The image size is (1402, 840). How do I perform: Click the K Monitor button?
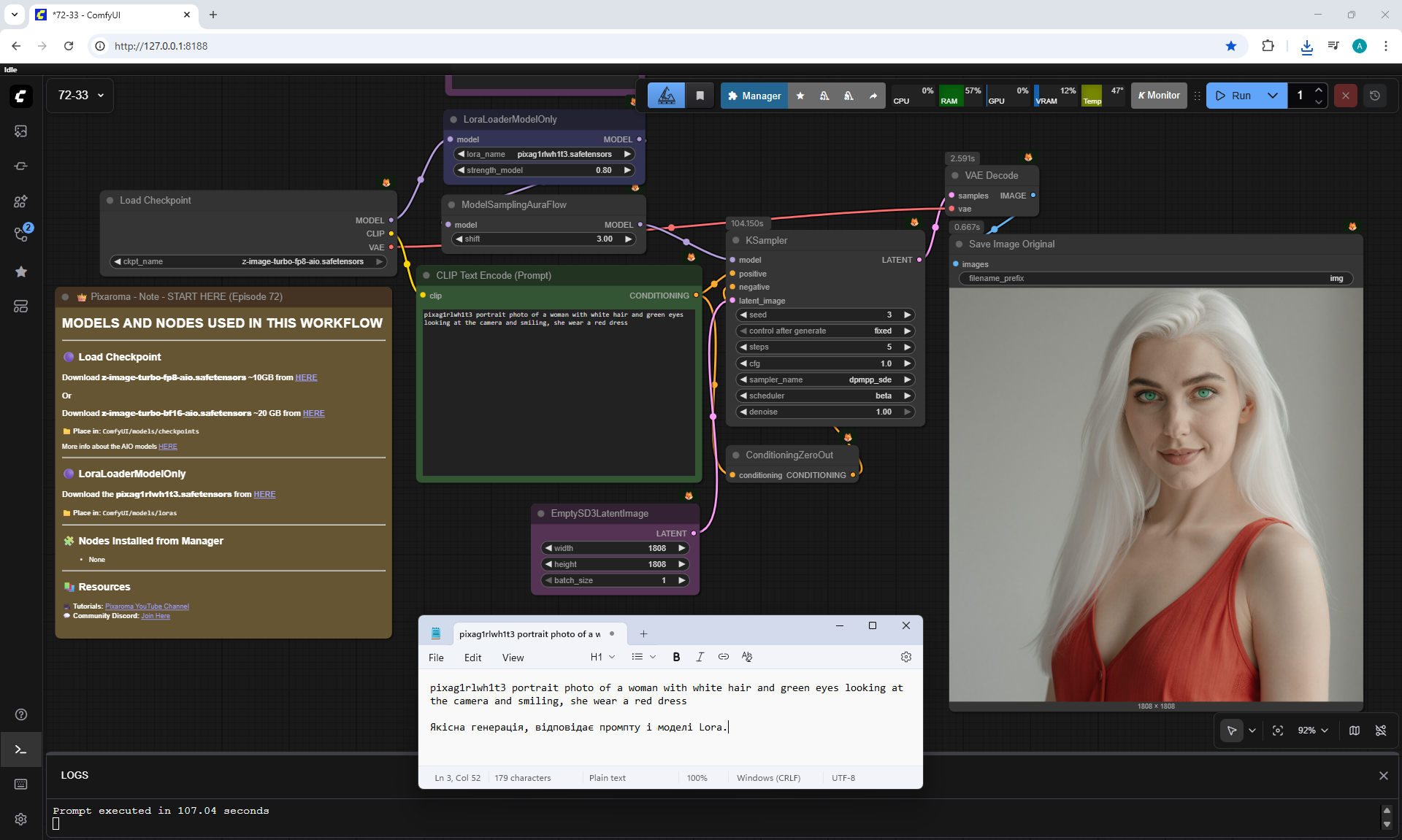(1159, 96)
